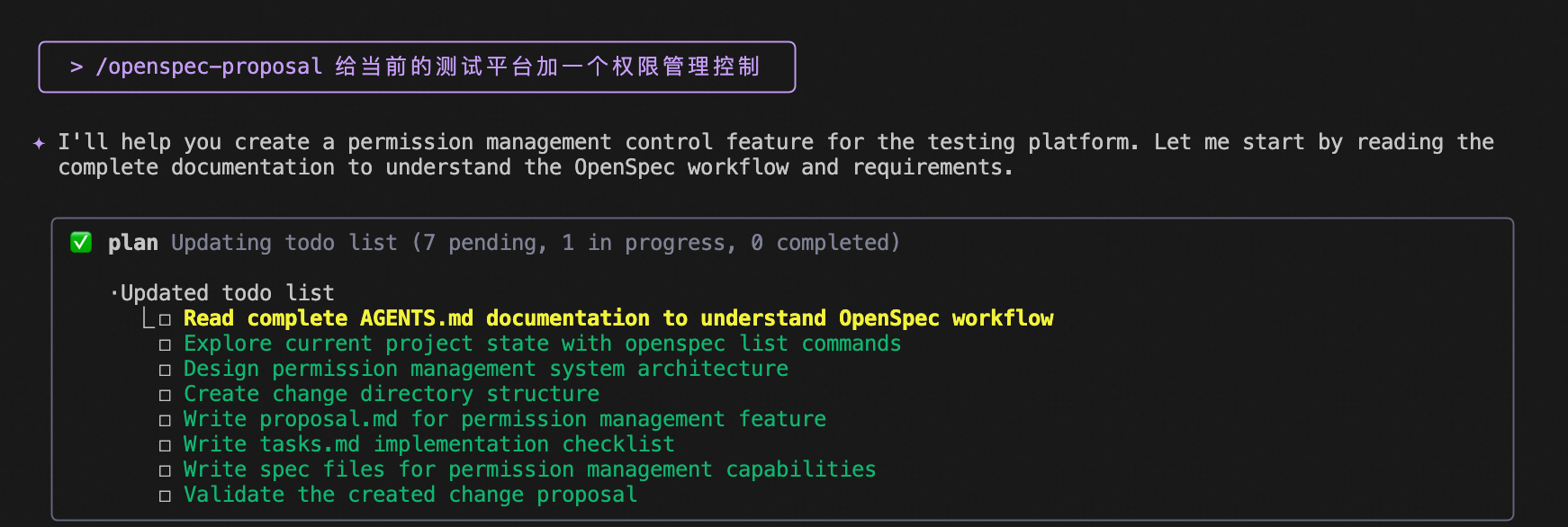The image size is (1568, 527).
Task: Tick the checkbox for Read complete AGENTS.md
Action: (165, 319)
